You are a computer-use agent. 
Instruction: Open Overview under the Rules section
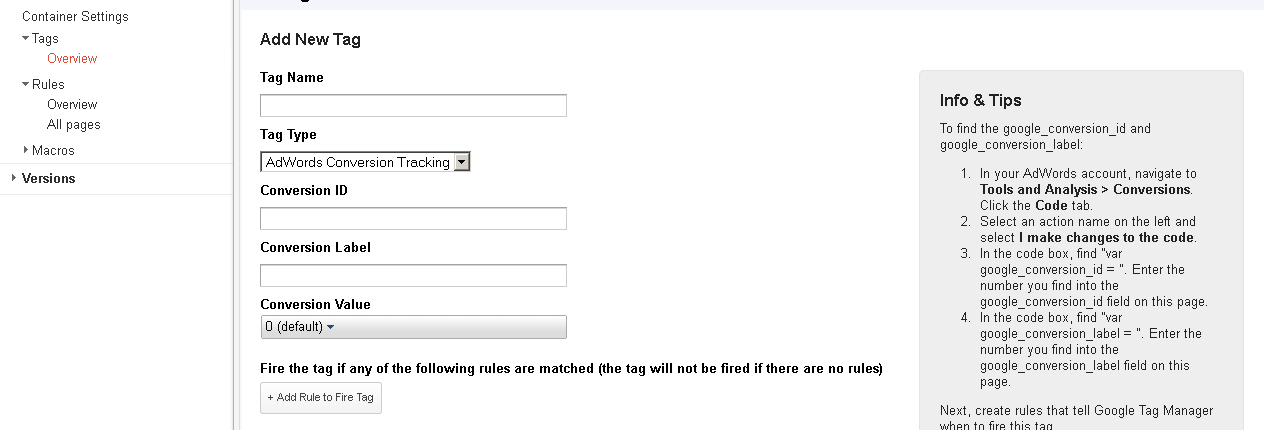coord(72,104)
